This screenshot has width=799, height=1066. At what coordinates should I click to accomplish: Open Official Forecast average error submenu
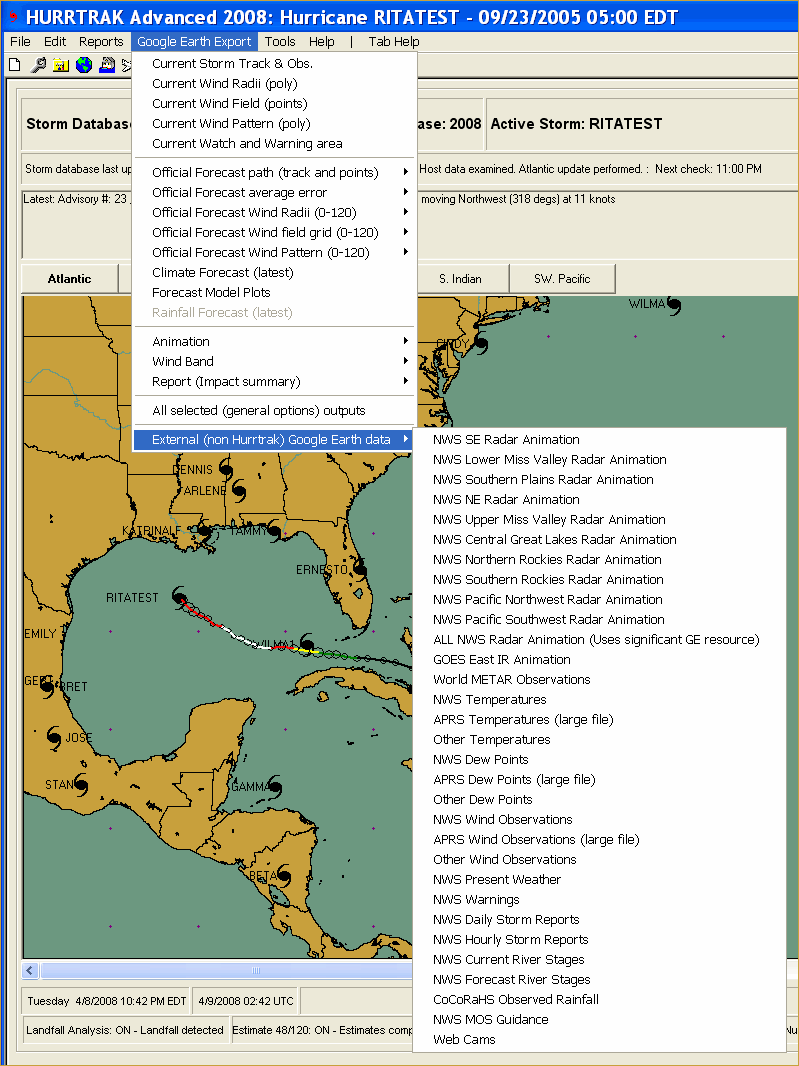pos(274,193)
